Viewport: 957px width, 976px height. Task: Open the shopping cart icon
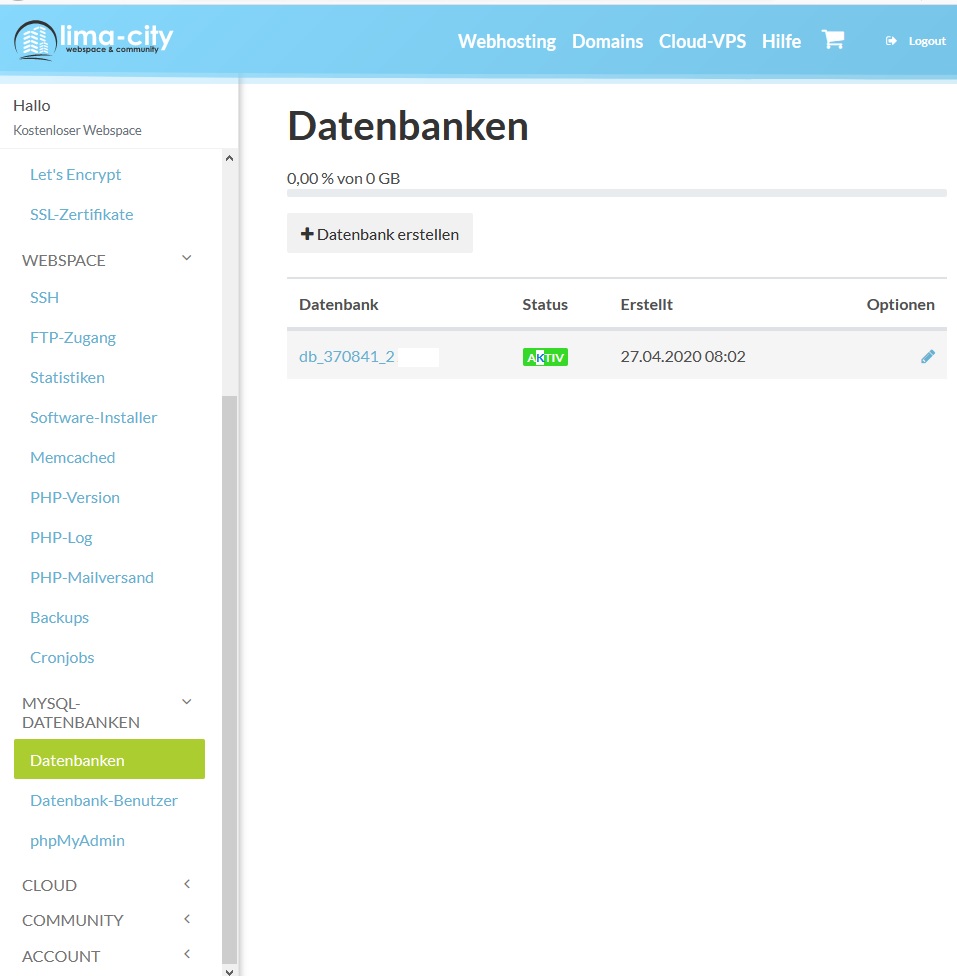(832, 40)
